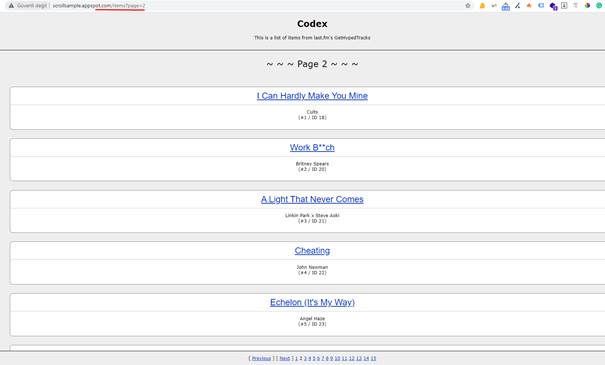The image size is (605, 365).
Task: Open the 'I Can Hardly Make You Mine' link
Action: tap(312, 96)
